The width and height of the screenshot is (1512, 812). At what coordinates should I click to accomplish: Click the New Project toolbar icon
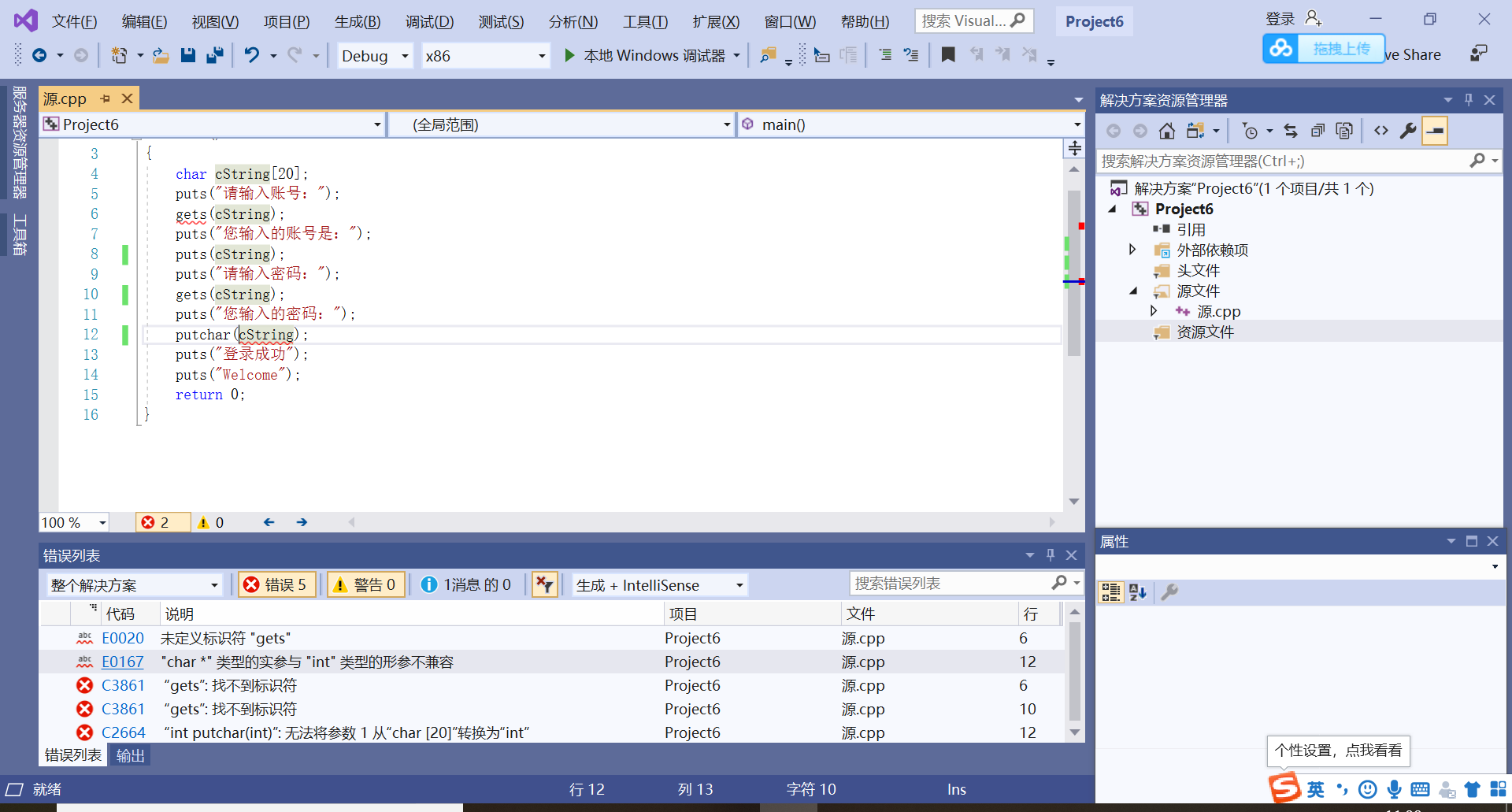coord(119,55)
